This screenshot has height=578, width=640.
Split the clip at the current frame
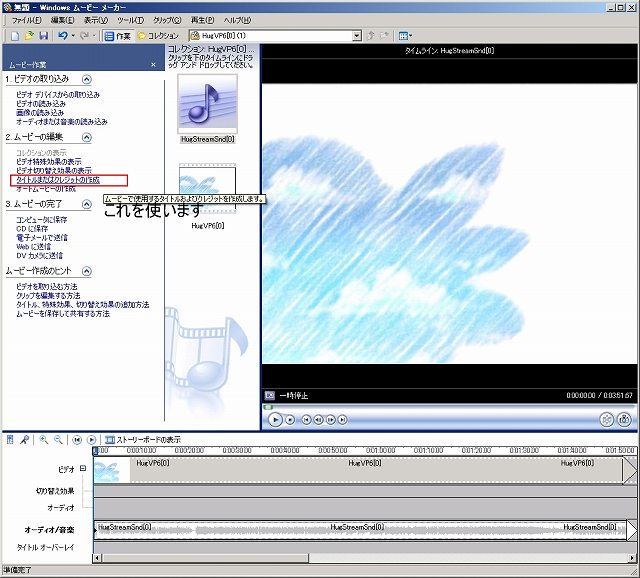607,420
